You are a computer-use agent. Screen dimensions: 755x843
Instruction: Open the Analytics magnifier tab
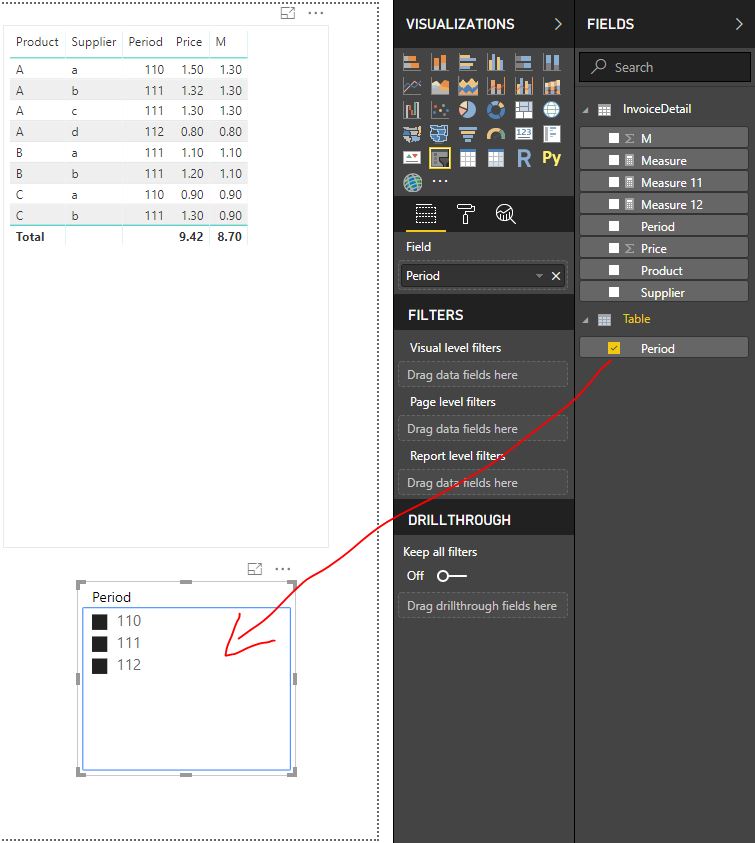[x=505, y=214]
